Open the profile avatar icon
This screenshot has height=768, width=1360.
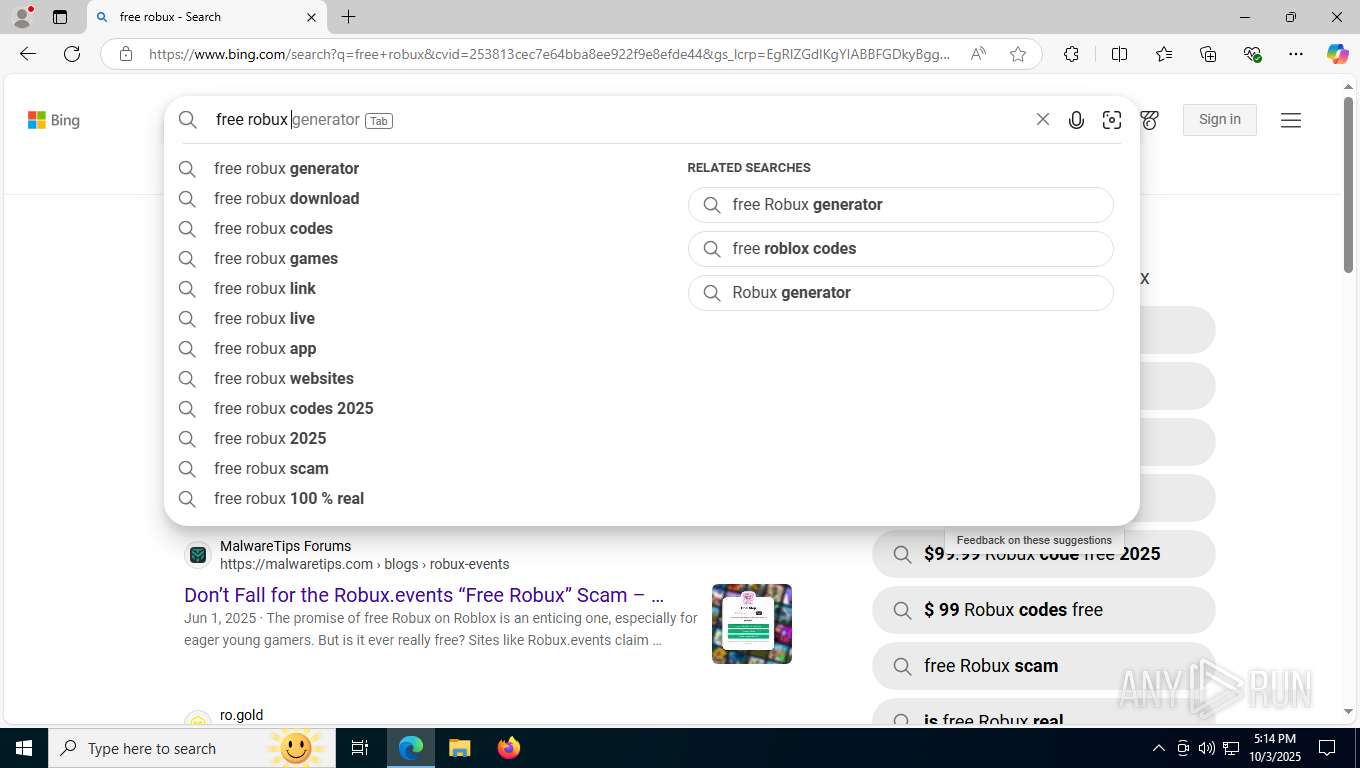[22, 17]
